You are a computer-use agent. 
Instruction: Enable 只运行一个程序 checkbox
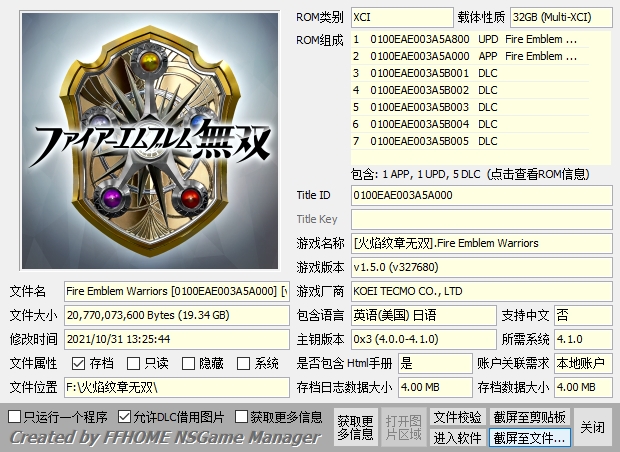click(14, 416)
